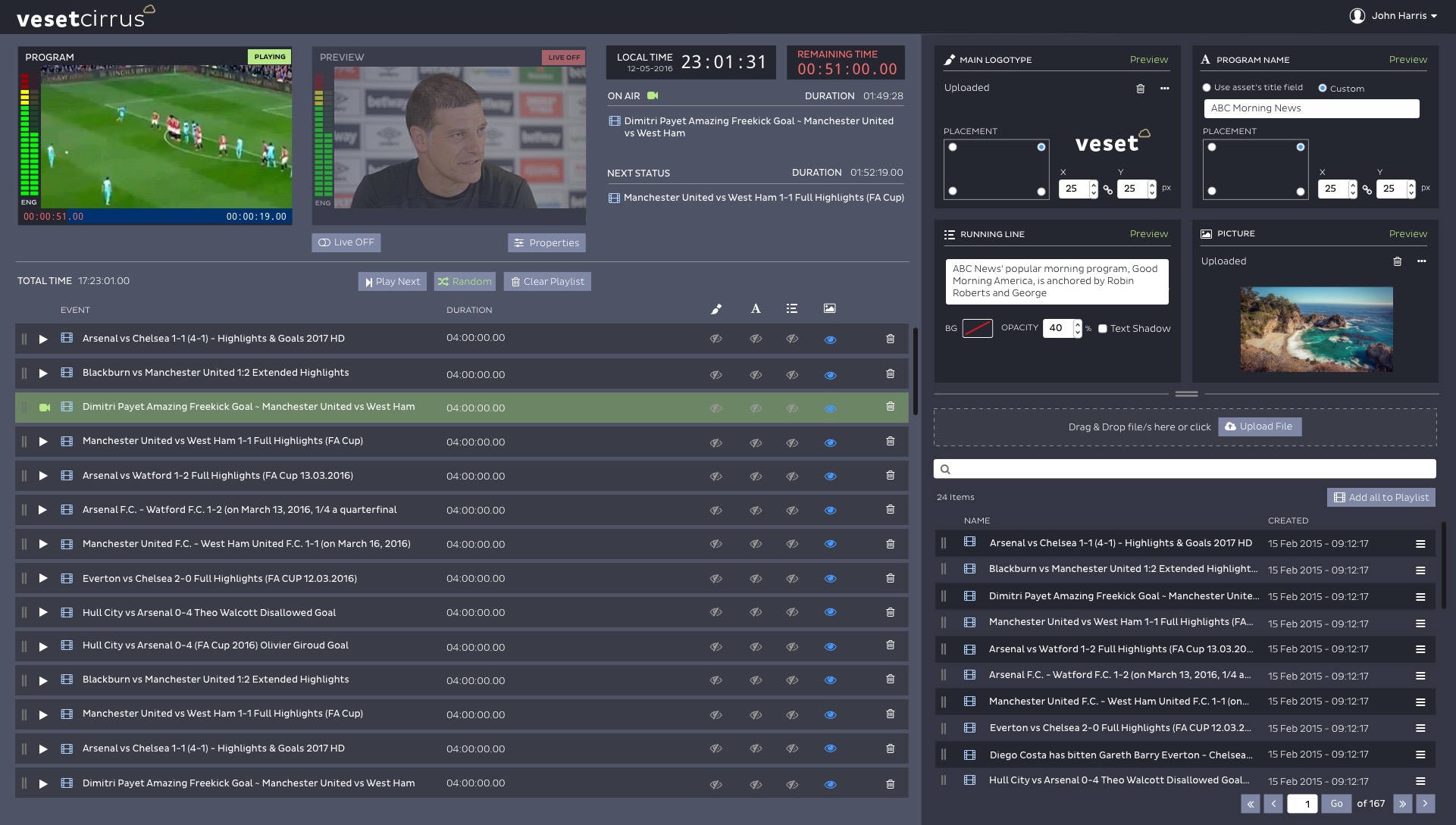Screen dimensions: 1456x825
Task: Preview the running line
Action: (x=1149, y=234)
